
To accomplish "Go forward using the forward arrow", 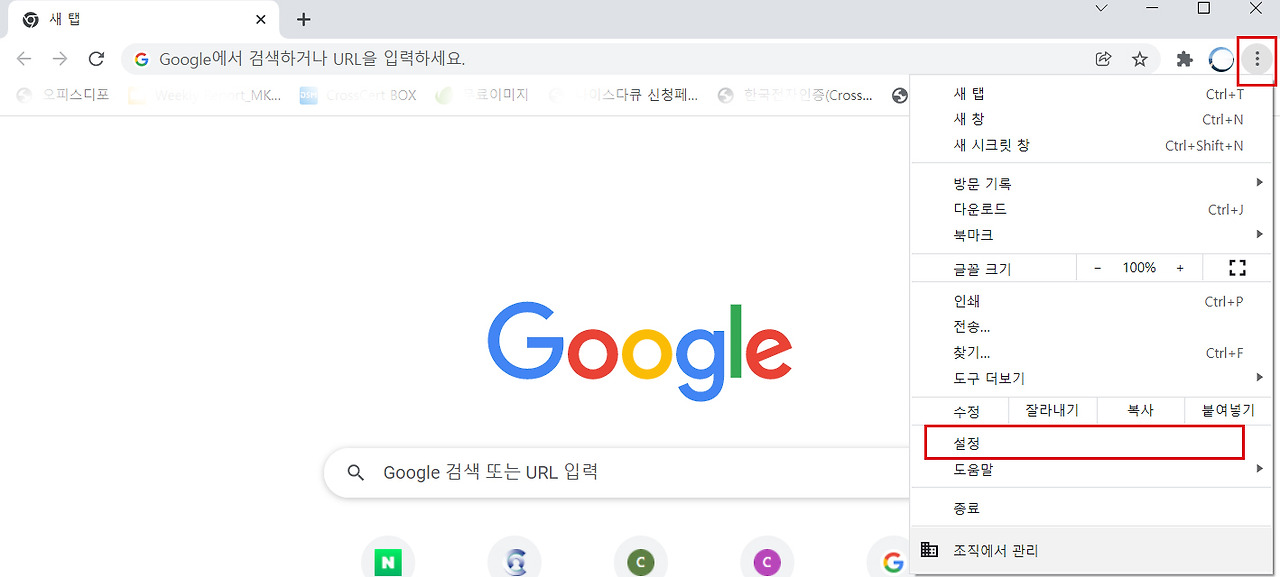I will point(60,59).
